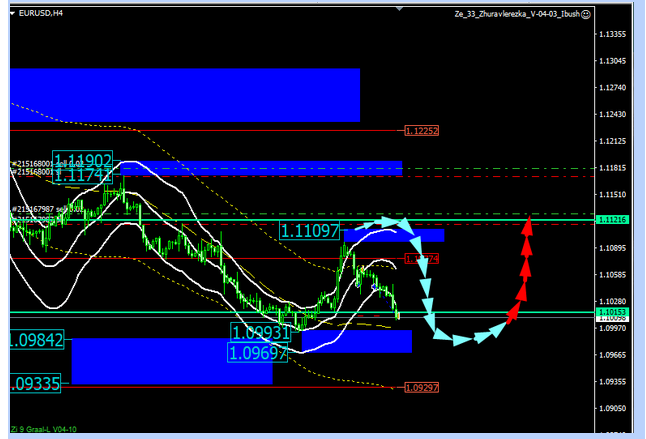This screenshot has width=646, height=439.
Task: Select the 1.12252 red price level tag
Action: pos(422,131)
